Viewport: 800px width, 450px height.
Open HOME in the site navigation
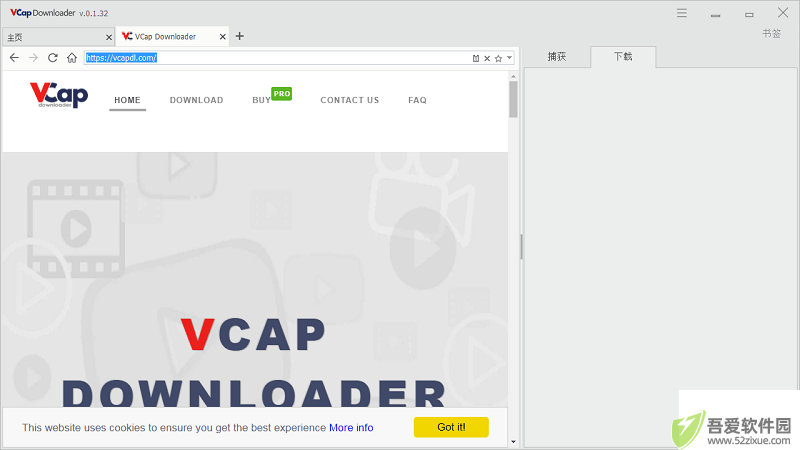(128, 100)
